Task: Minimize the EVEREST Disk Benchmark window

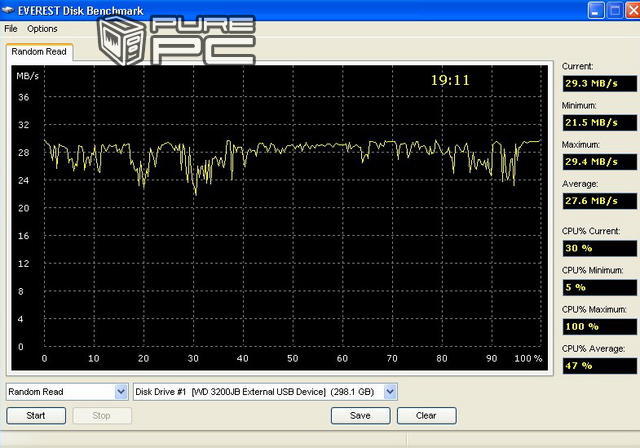Action: coord(596,10)
